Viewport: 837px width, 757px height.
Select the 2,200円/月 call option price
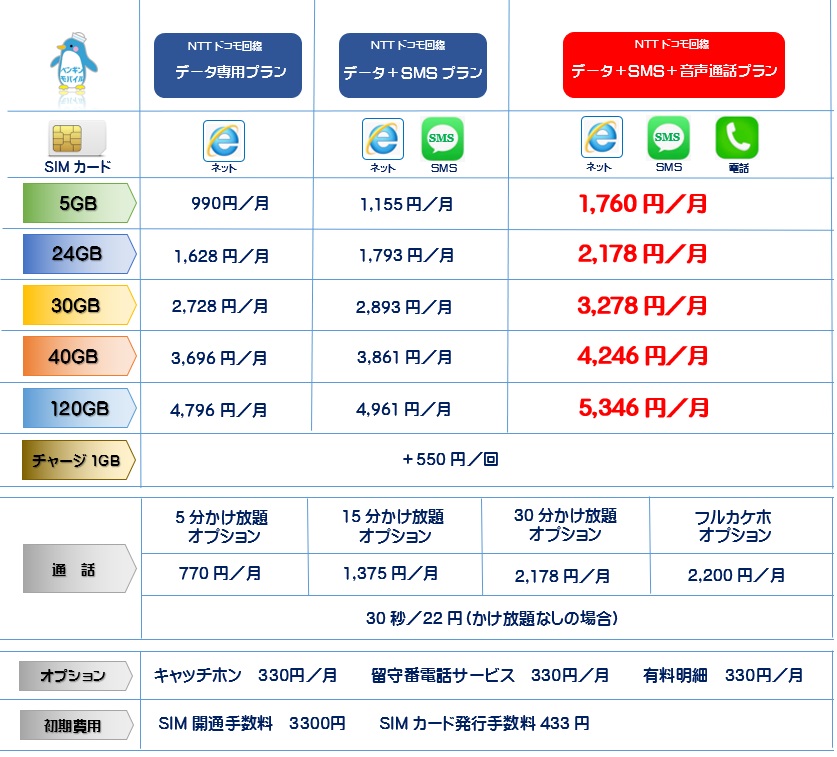click(x=736, y=575)
